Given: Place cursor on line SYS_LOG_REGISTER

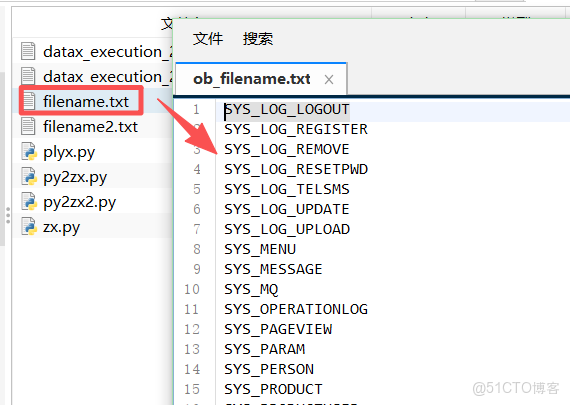Looking at the screenshot, I should tap(296, 129).
